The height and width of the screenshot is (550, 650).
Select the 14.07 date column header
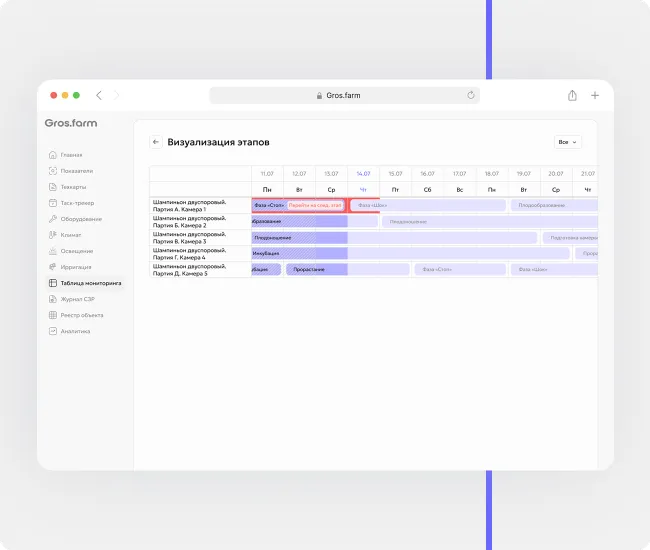[x=363, y=173]
